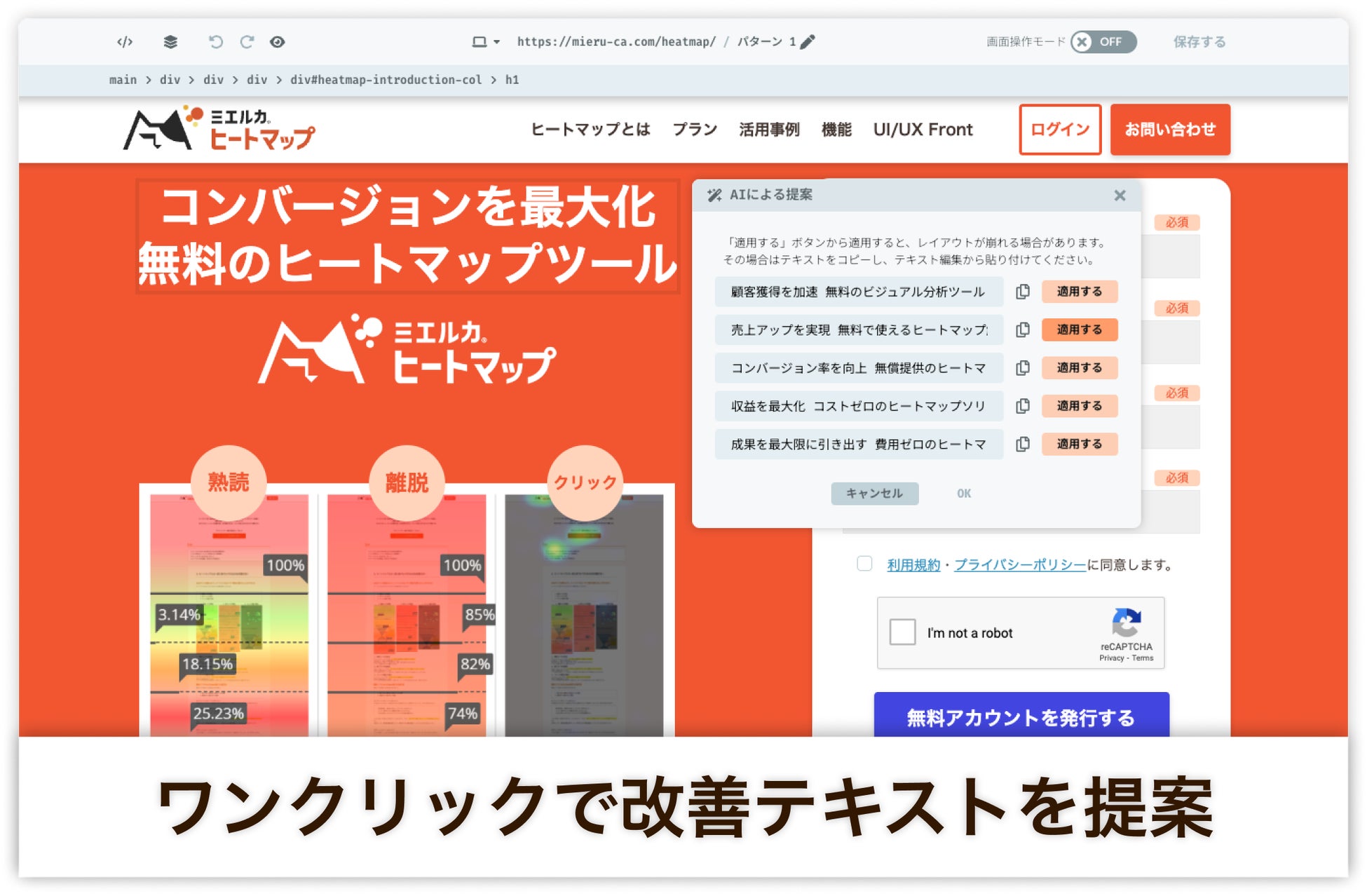Select div#heatmap-introduction-col in breadcrumb

pos(386,80)
